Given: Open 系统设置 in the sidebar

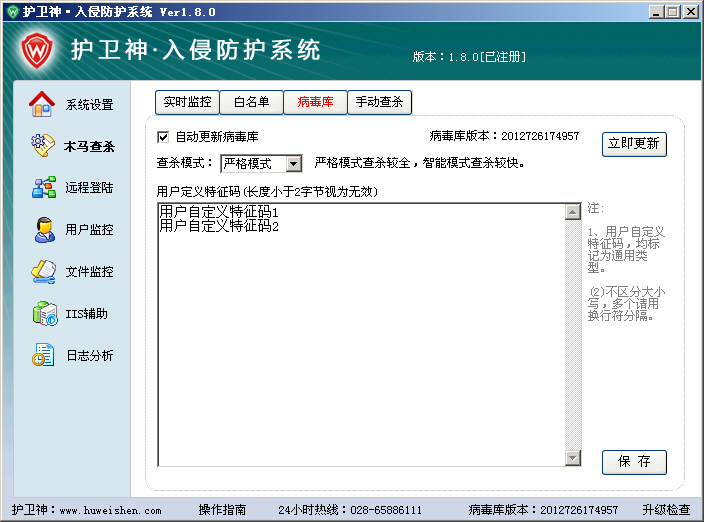Looking at the screenshot, I should click(x=89, y=105).
